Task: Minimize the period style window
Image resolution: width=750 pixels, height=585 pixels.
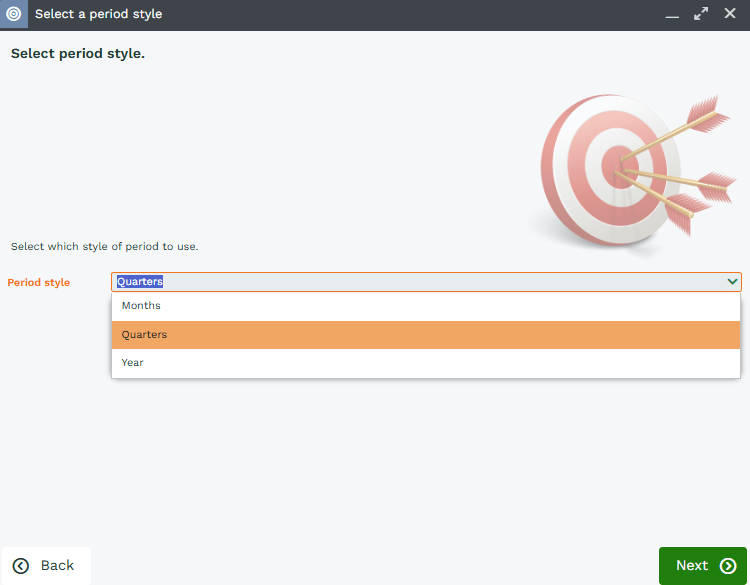Action: click(x=672, y=15)
